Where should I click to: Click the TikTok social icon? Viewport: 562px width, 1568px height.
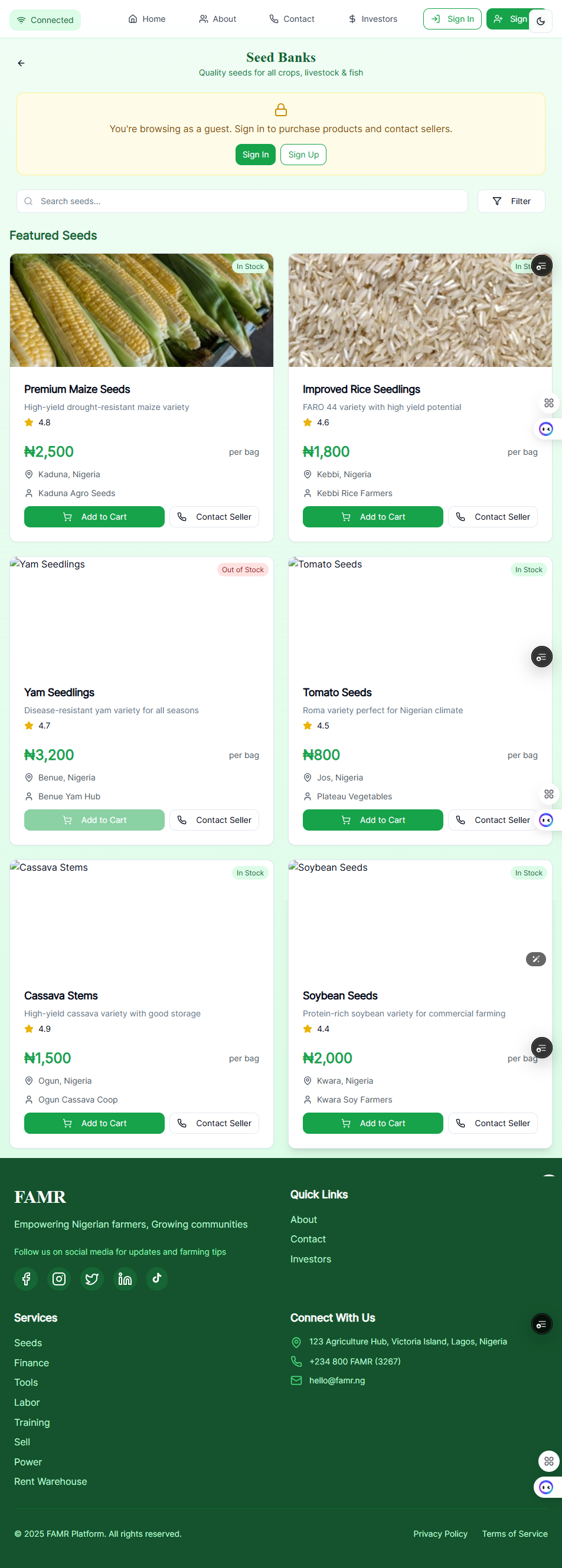(157, 1278)
